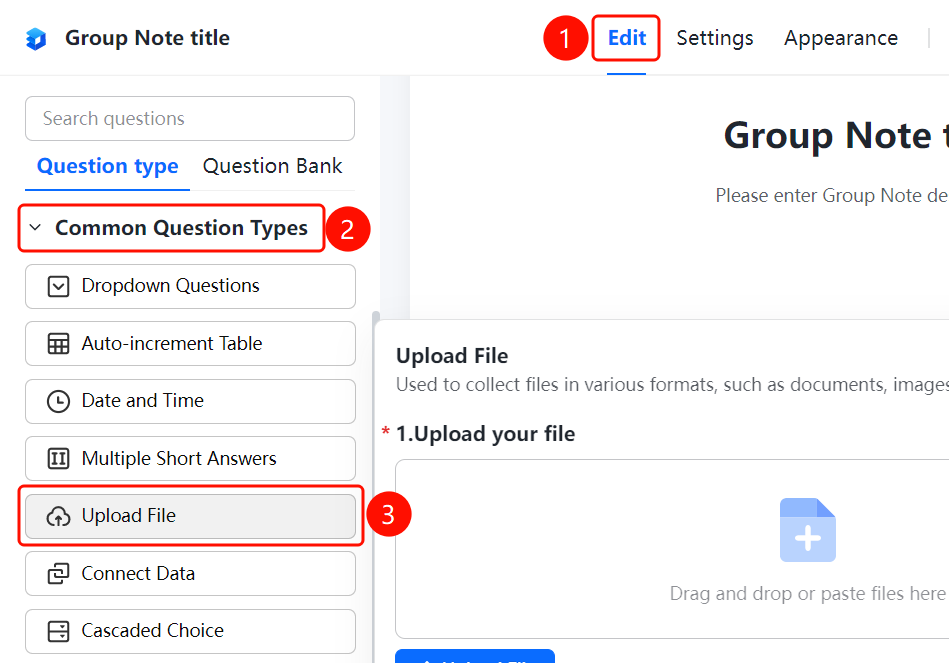949x663 pixels.
Task: Click the header title beside the logo
Action: pos(148,38)
